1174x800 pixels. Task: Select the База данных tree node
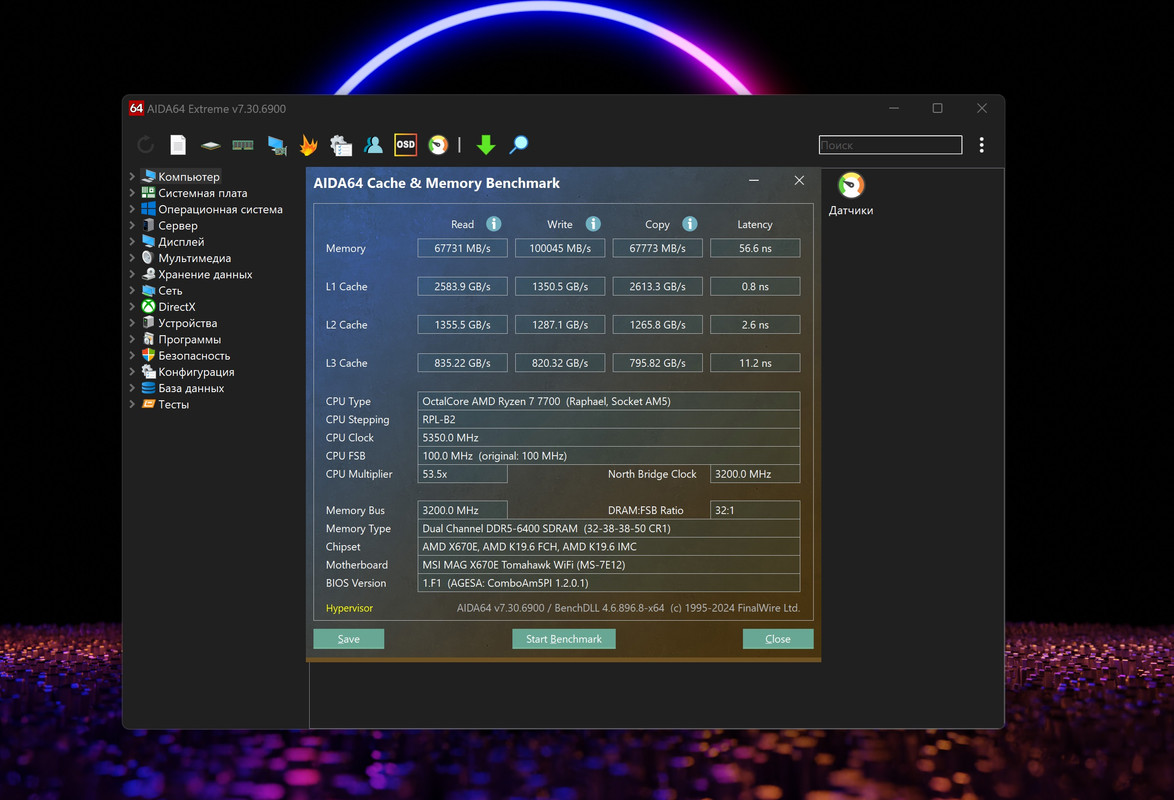191,388
